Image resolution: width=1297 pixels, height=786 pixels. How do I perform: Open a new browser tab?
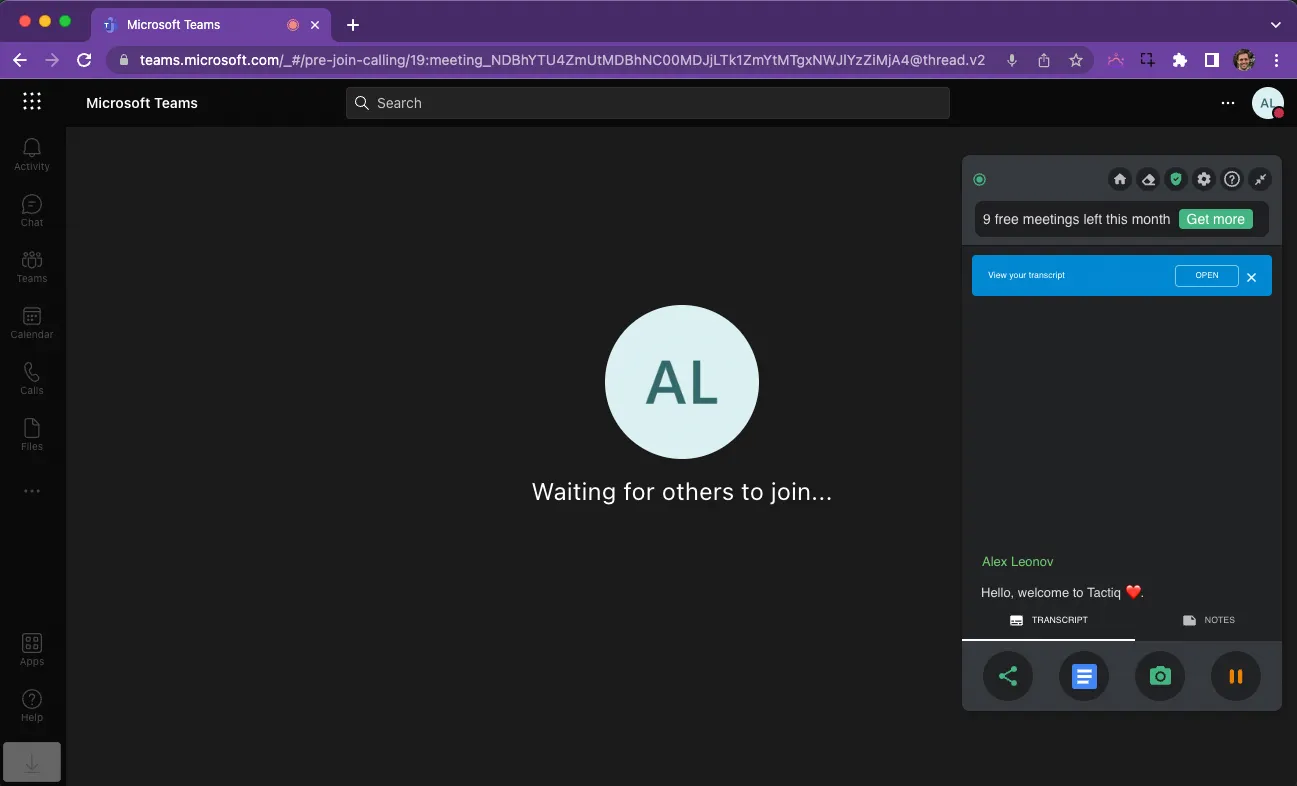352,25
